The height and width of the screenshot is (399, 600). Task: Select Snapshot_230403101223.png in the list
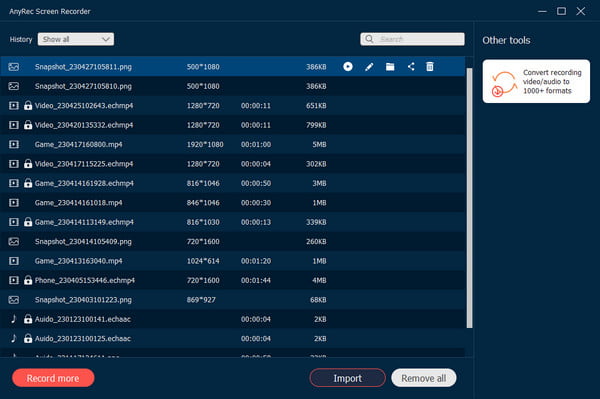(x=233, y=300)
